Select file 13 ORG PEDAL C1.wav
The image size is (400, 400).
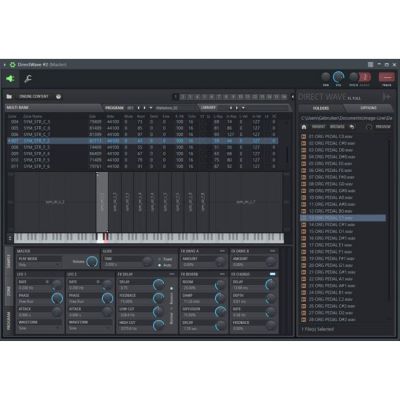[x=343, y=218]
